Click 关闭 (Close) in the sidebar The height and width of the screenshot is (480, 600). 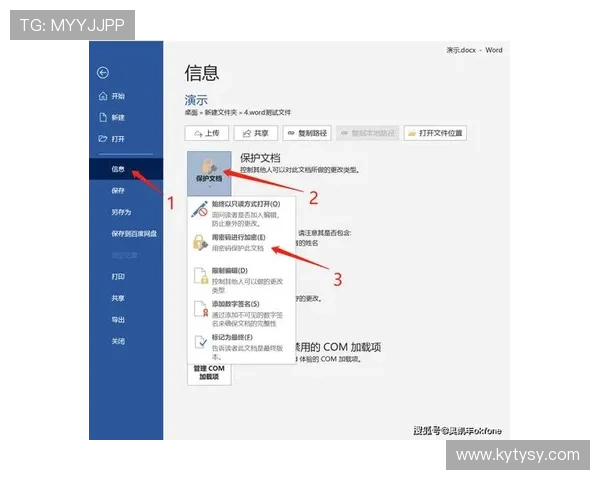[126, 341]
